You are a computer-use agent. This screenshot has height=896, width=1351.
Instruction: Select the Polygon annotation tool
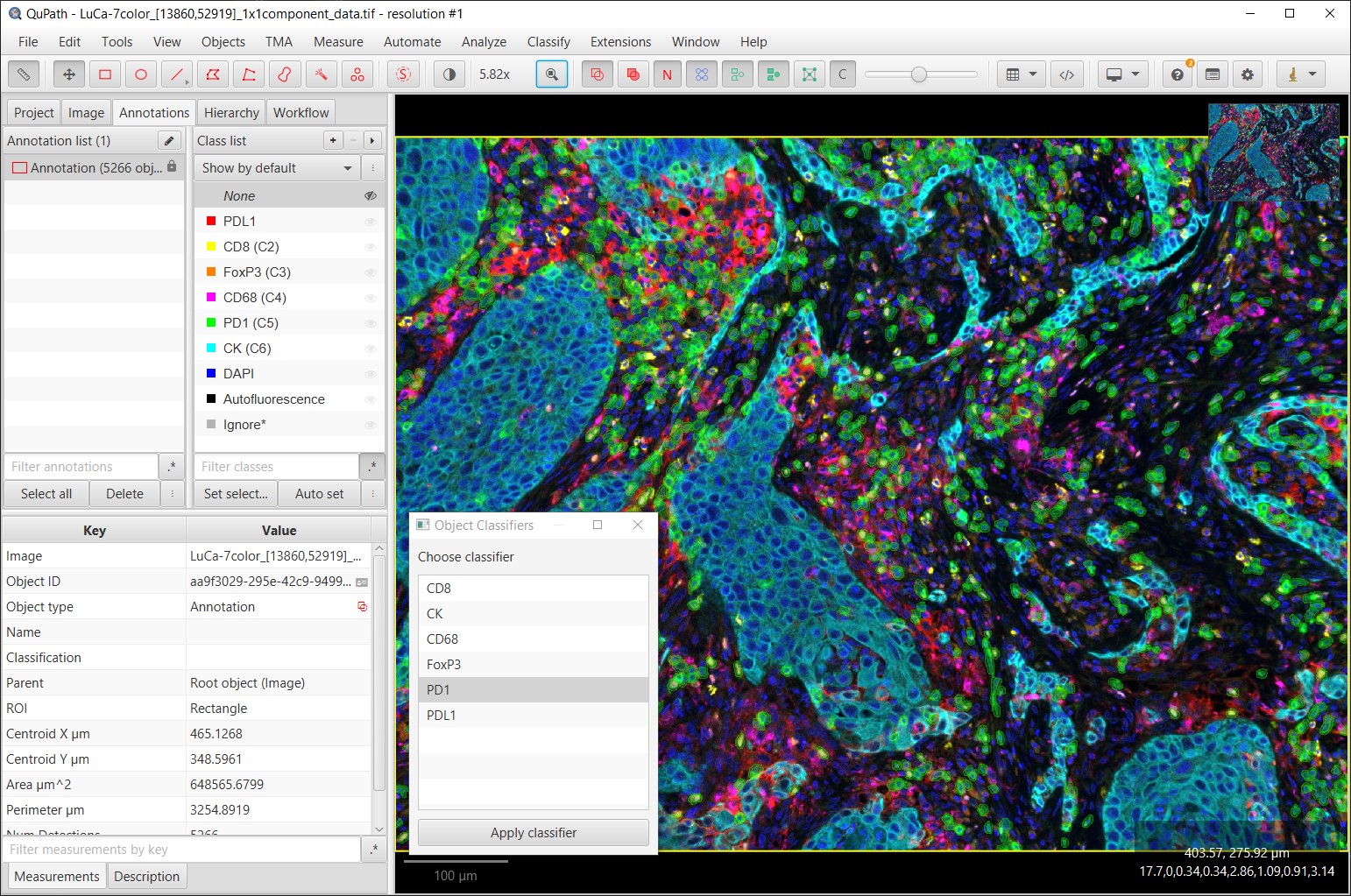pos(213,74)
